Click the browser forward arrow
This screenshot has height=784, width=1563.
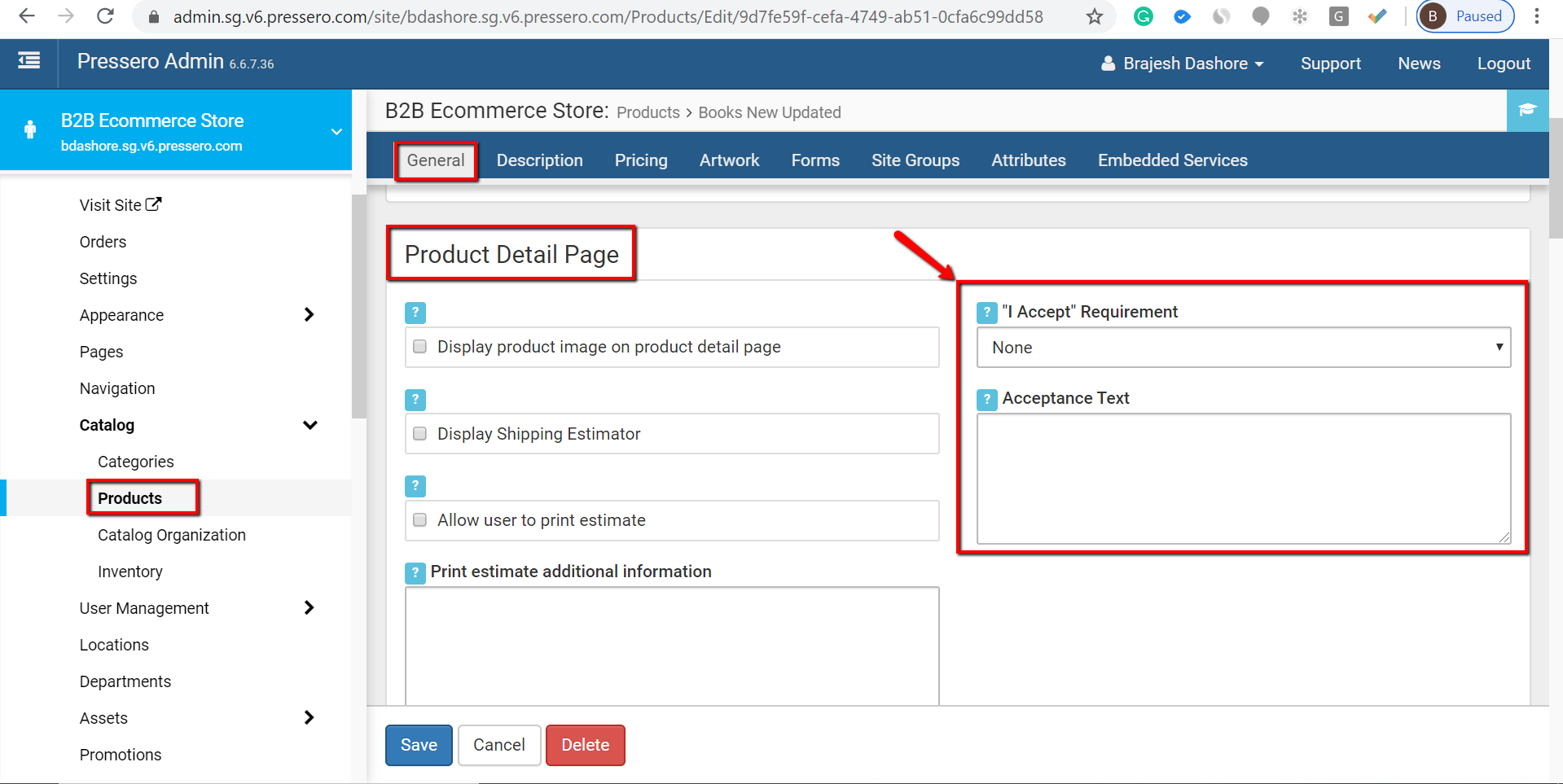[66, 15]
